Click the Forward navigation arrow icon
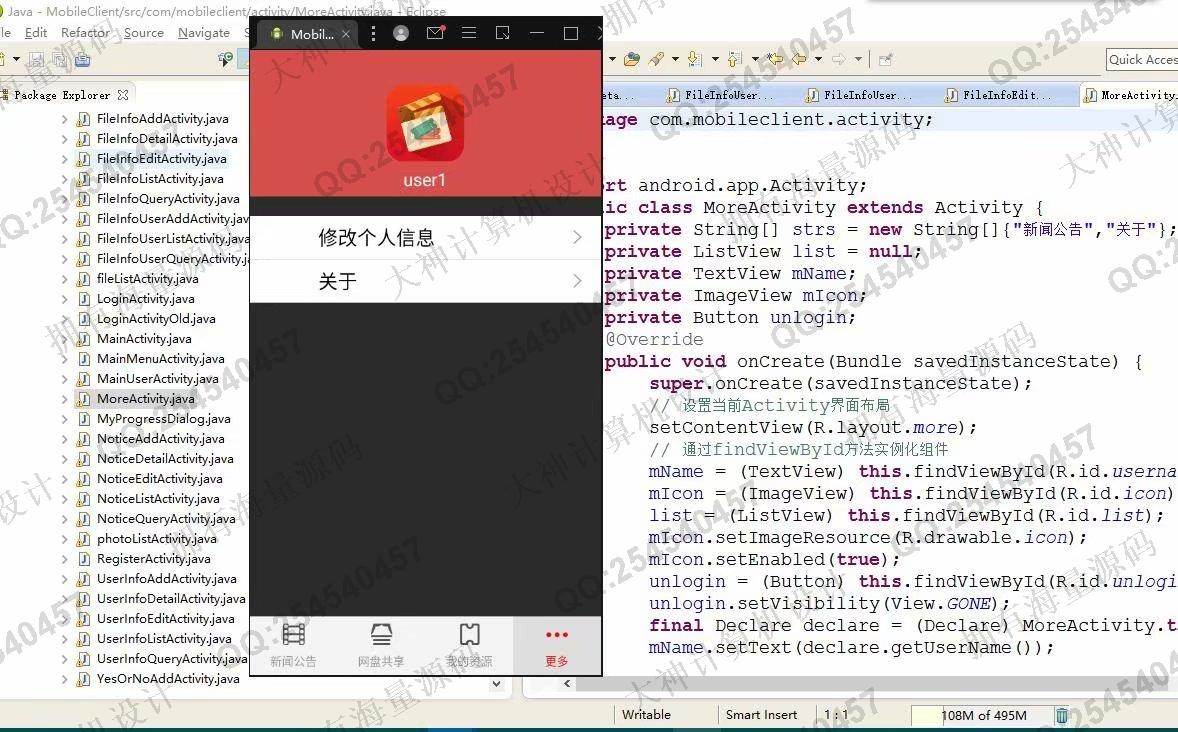The width and height of the screenshot is (1178, 732). (838, 59)
